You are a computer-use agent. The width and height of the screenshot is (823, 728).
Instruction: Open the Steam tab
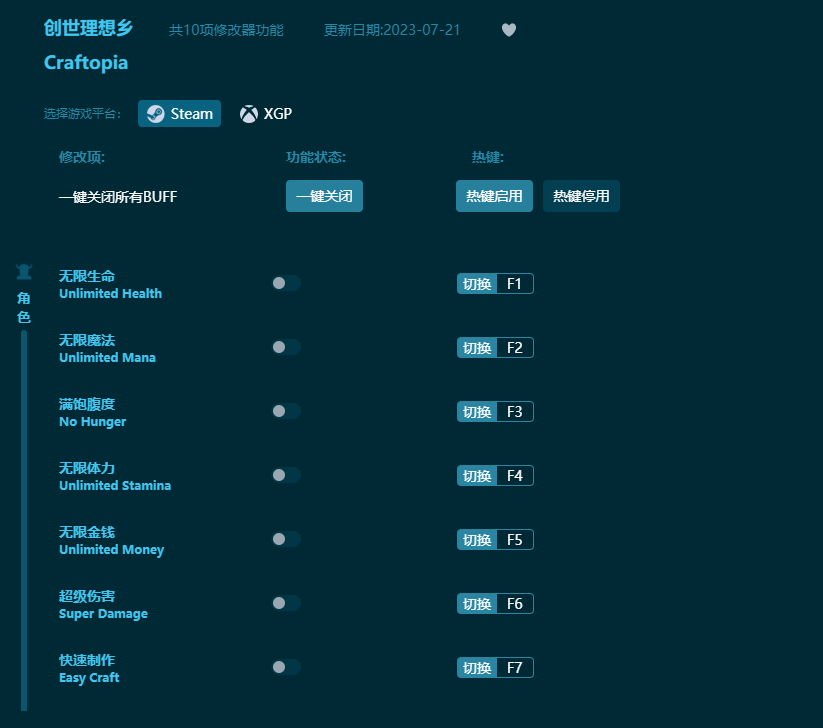[x=179, y=113]
